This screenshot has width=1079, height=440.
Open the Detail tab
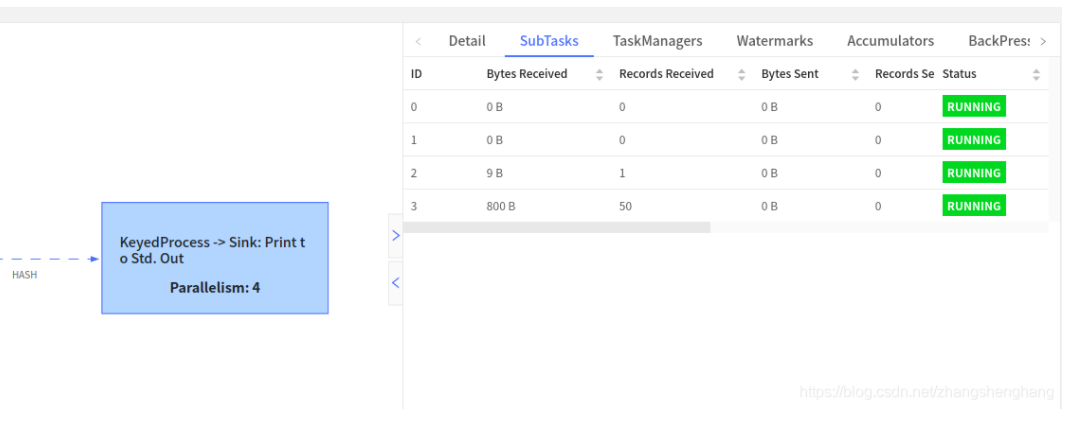467,41
